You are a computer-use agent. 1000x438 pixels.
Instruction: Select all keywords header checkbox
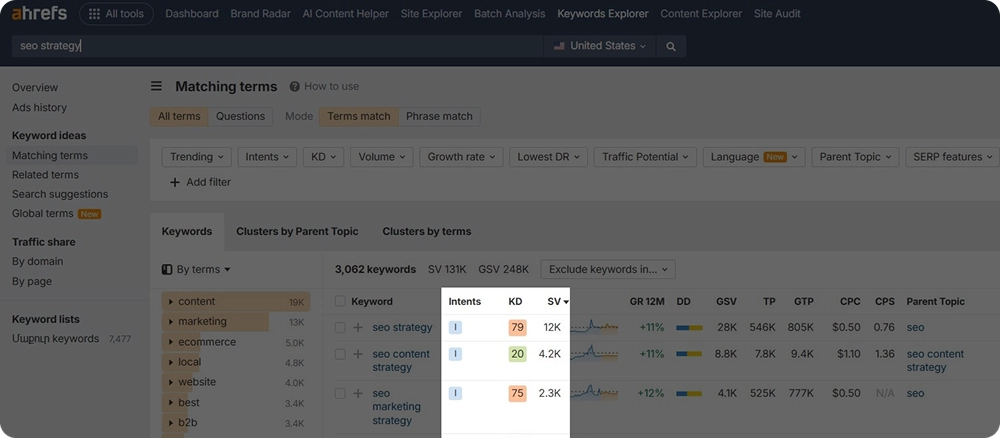[340, 302]
